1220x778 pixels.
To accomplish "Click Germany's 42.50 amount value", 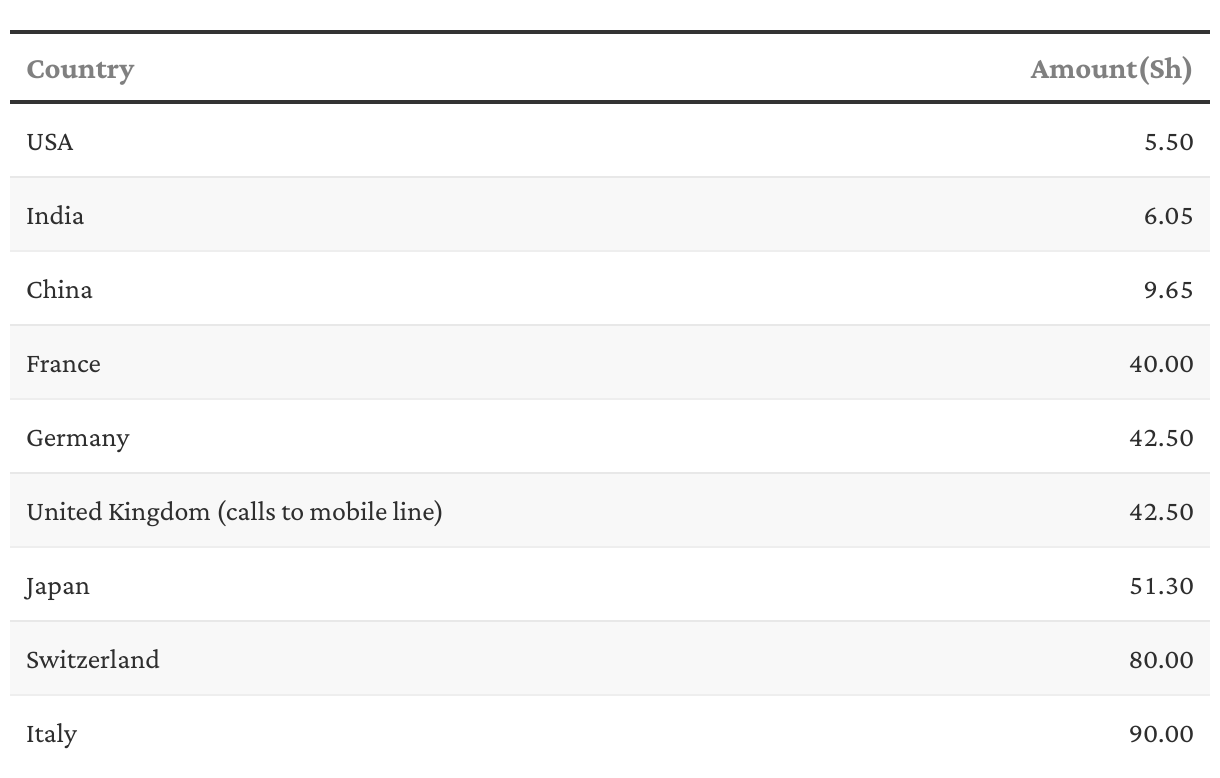I will (x=1161, y=438).
